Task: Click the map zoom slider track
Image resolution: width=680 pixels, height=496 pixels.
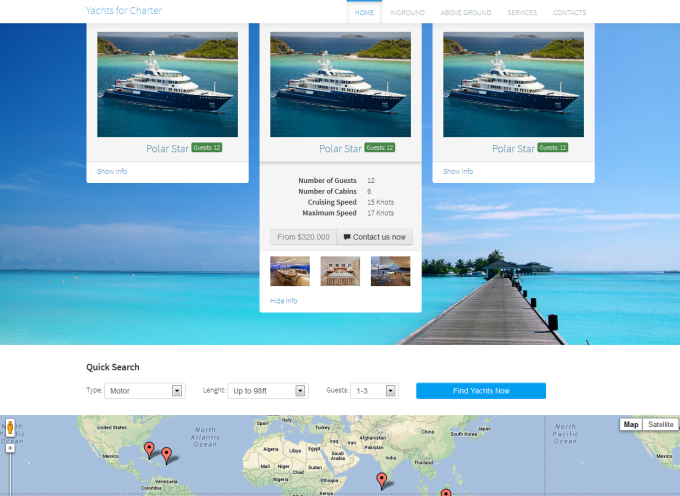Action: click(10, 473)
